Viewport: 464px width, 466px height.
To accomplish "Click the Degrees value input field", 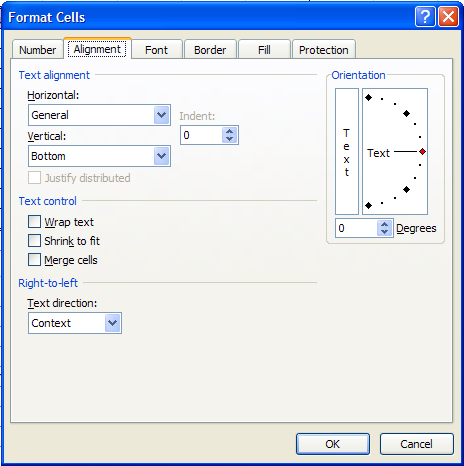I will coord(357,228).
